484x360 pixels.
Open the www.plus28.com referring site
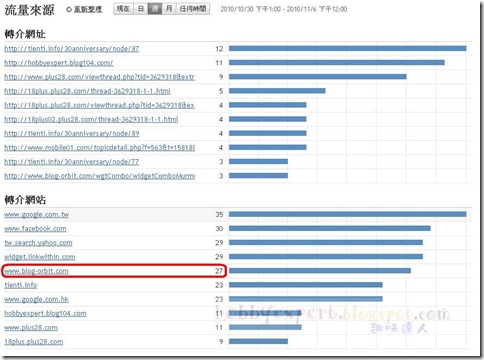point(31,327)
